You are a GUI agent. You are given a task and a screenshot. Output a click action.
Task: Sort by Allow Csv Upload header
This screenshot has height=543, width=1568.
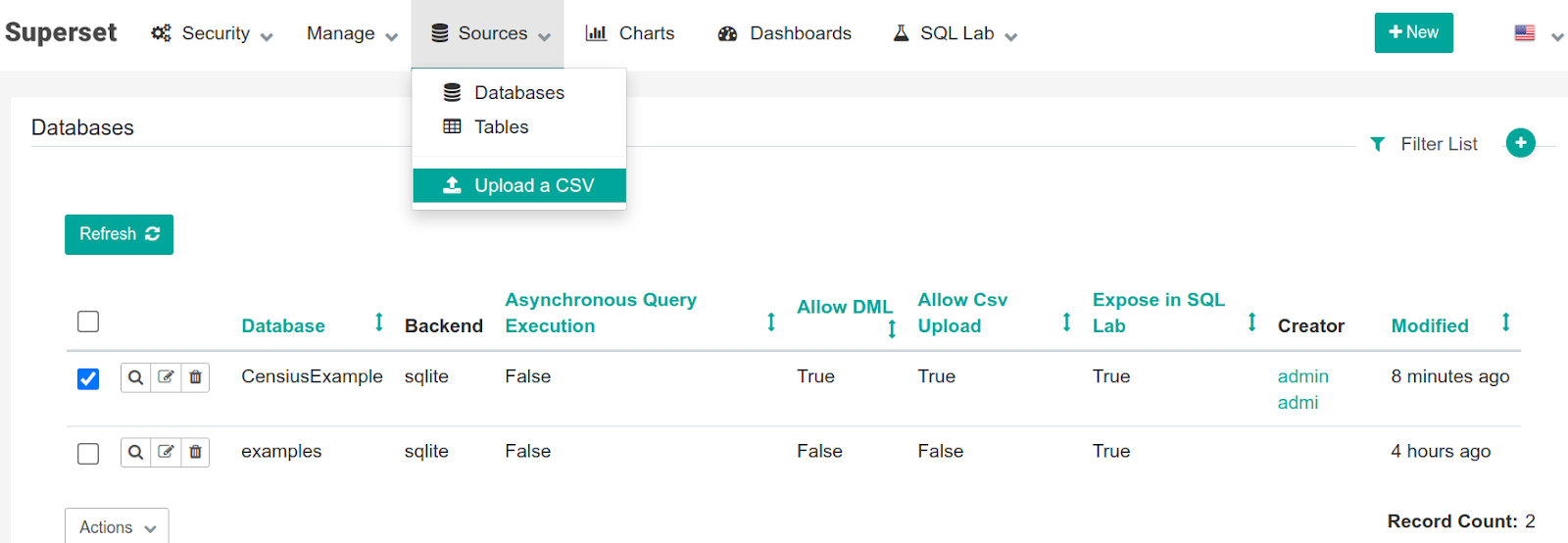[963, 313]
